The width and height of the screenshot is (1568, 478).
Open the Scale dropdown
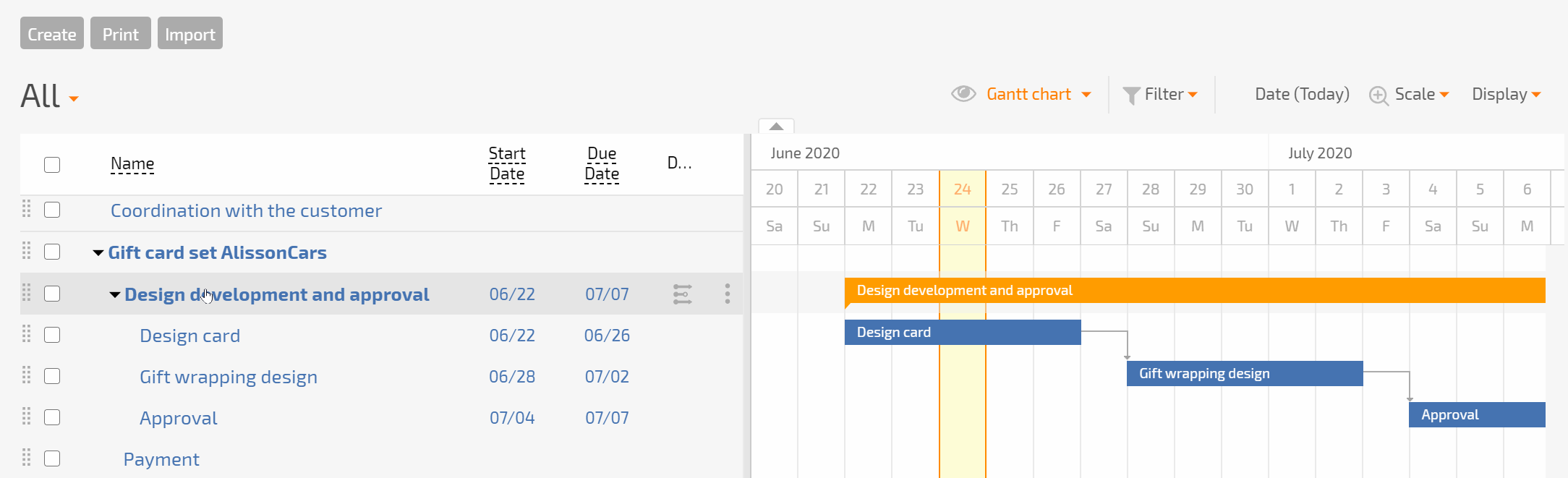[x=1422, y=94]
